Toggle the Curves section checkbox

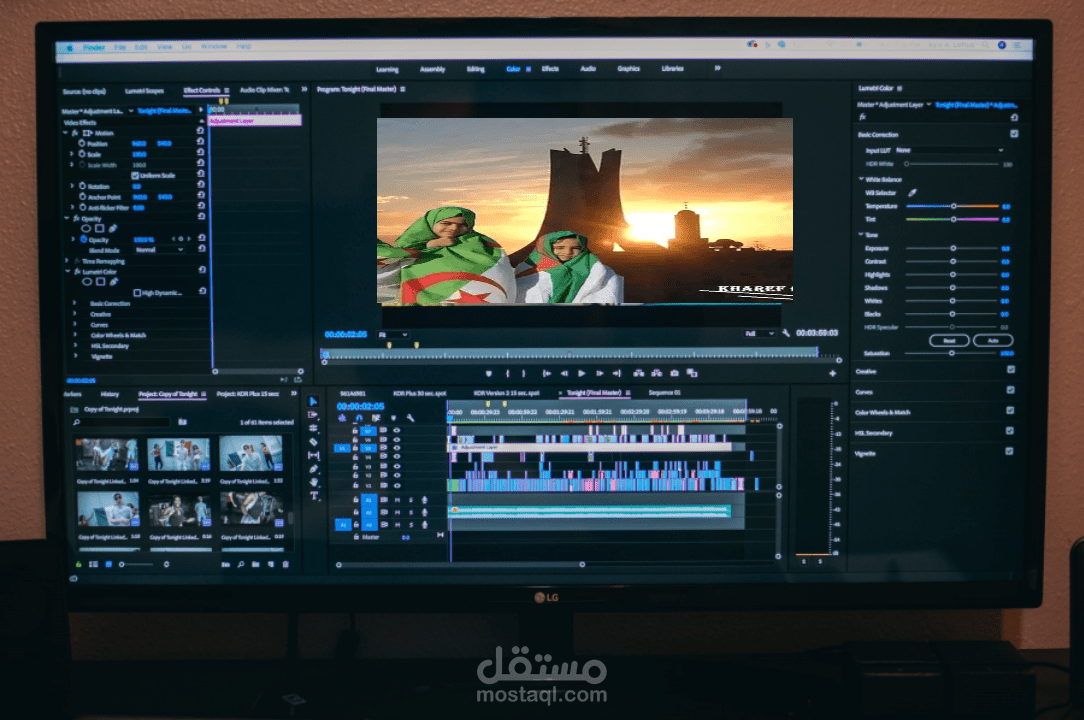click(x=1011, y=390)
